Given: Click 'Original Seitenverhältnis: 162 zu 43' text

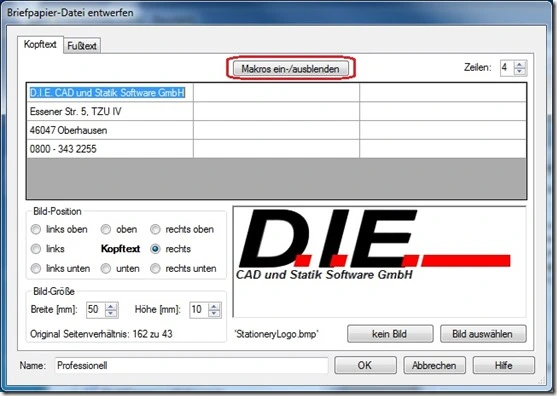Looking at the screenshot, I should coord(101,334).
